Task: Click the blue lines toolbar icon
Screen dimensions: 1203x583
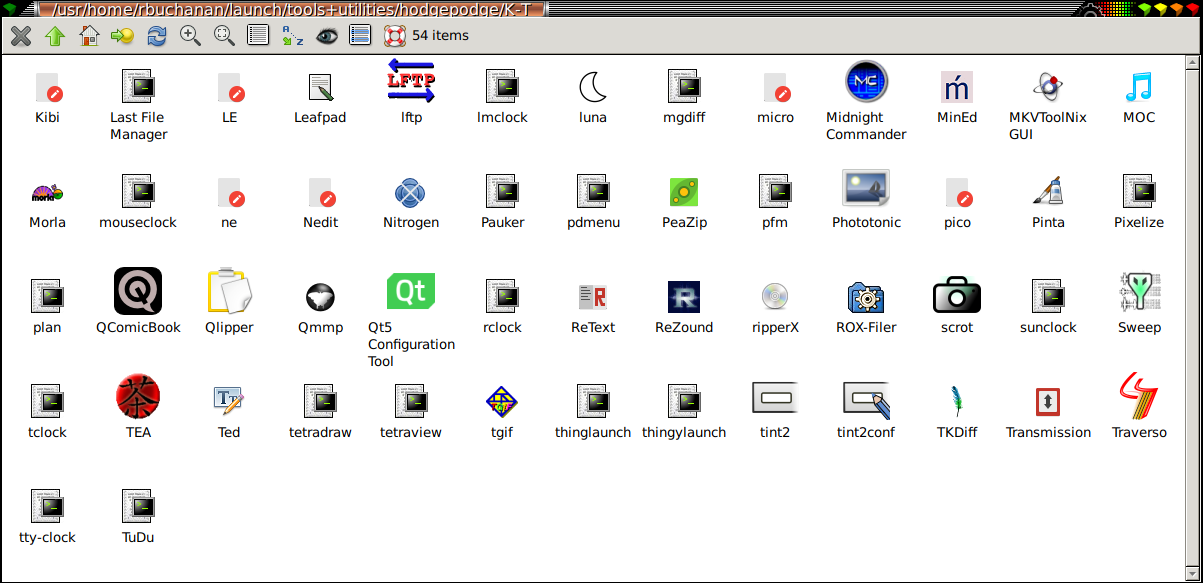Action: (360, 36)
